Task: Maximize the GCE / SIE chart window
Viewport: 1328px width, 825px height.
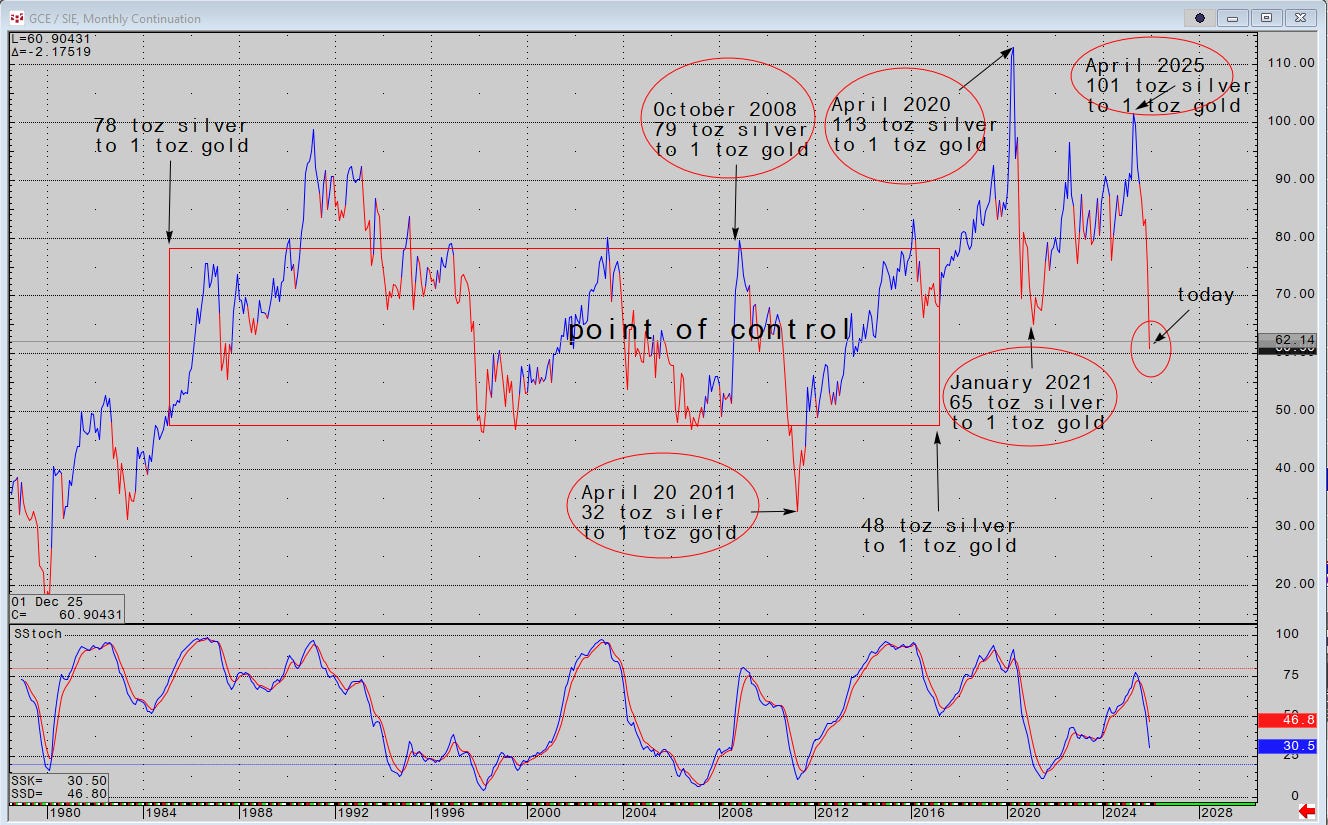Action: point(1267,18)
